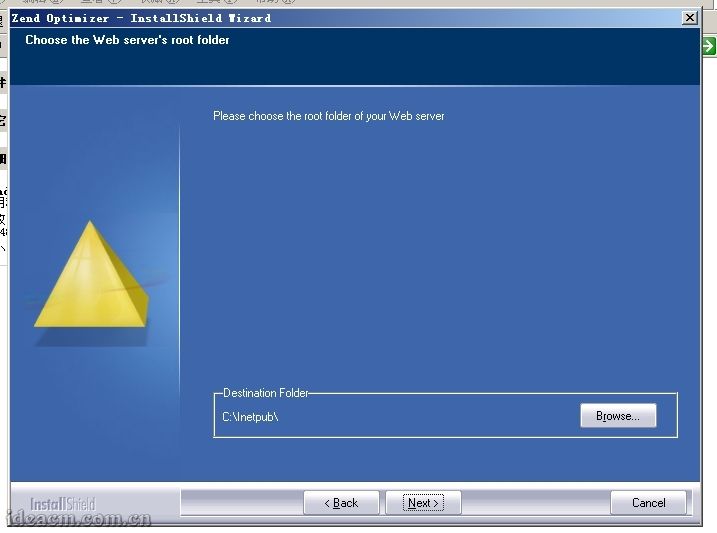Click the "Destination Folder" group label
The width and height of the screenshot is (717, 533).
pos(266,394)
